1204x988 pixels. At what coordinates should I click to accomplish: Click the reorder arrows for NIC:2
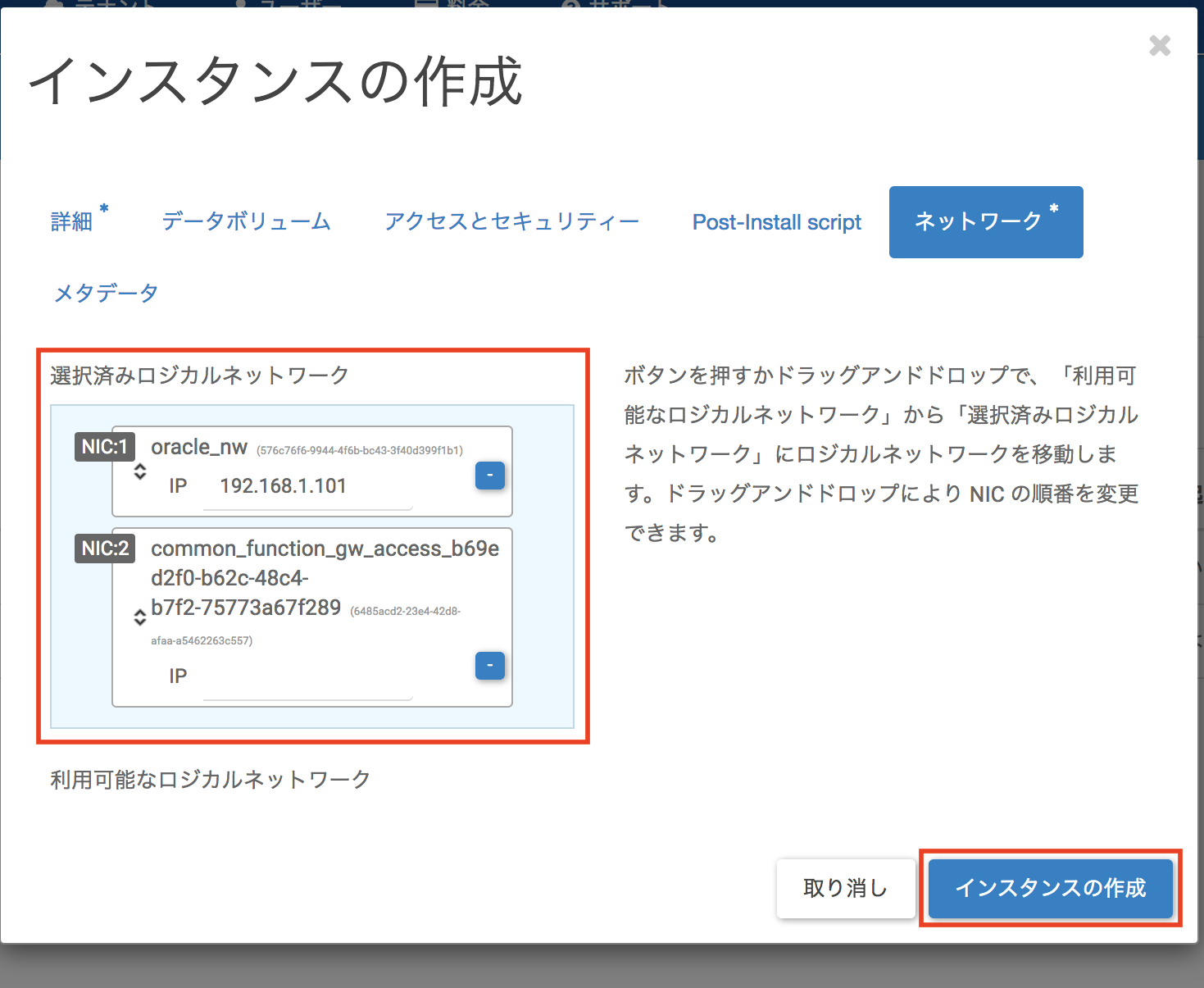pos(140,617)
